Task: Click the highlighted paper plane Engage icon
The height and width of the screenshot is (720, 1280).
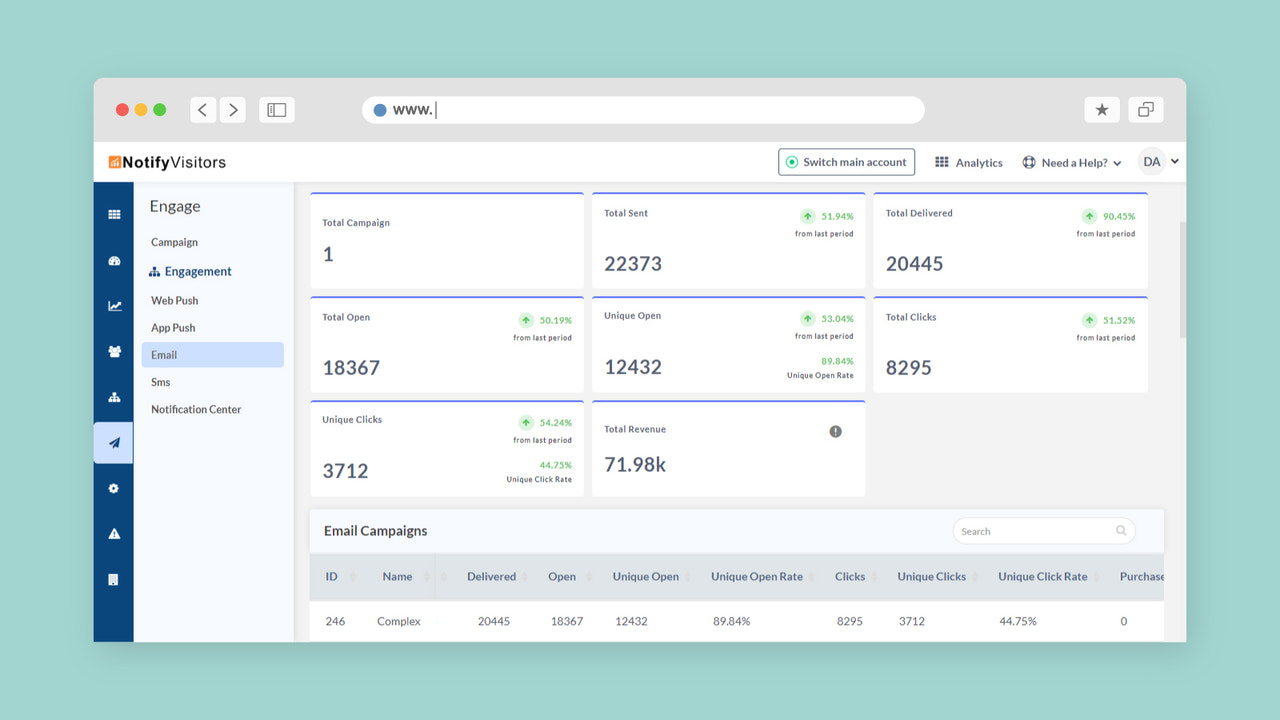Action: 113,442
